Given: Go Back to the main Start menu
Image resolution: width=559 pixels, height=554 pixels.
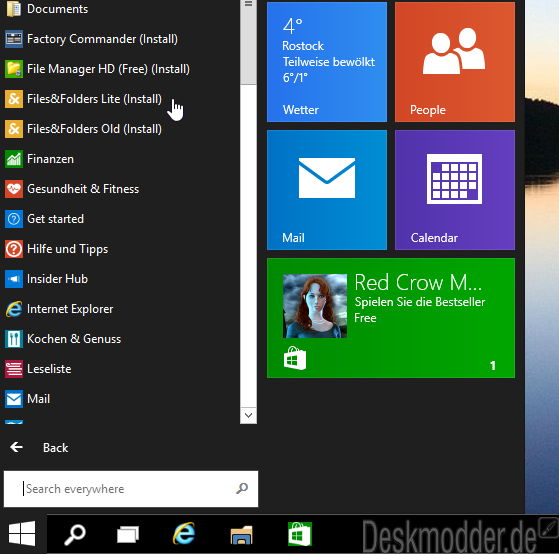Looking at the screenshot, I should [39, 447].
